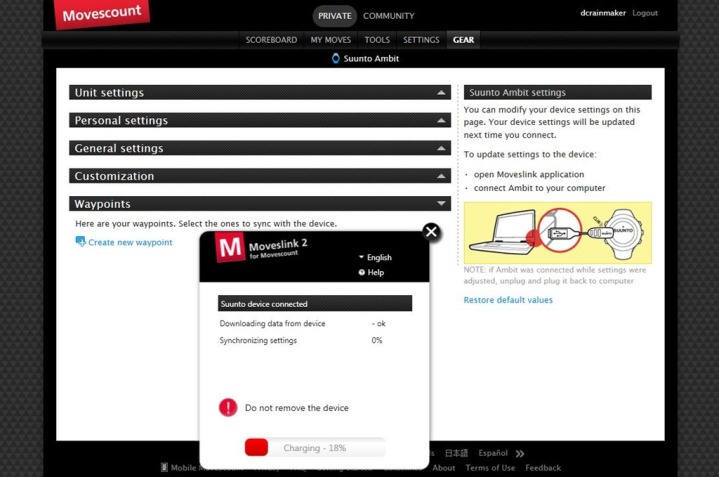Click the red warning exclamation icon
This screenshot has height=477, width=719.
[x=228, y=407]
